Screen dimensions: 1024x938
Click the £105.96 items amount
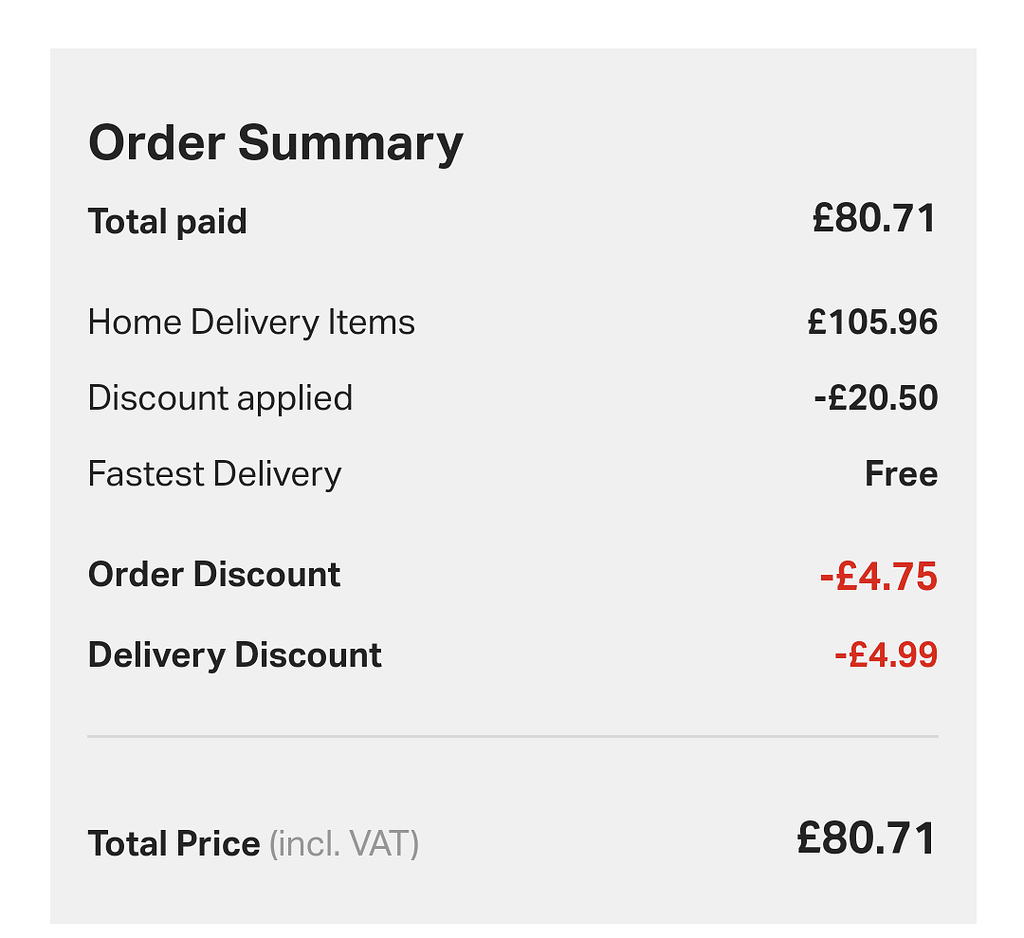click(x=872, y=323)
